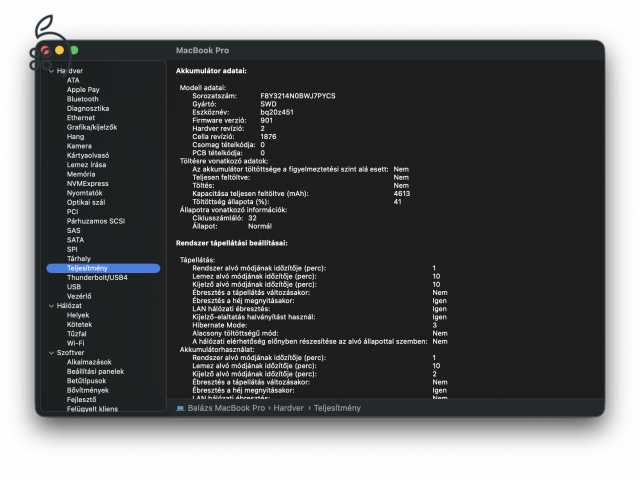Open Wi-Fi under Hálózat
This screenshot has width=640, height=480.
[76, 343]
